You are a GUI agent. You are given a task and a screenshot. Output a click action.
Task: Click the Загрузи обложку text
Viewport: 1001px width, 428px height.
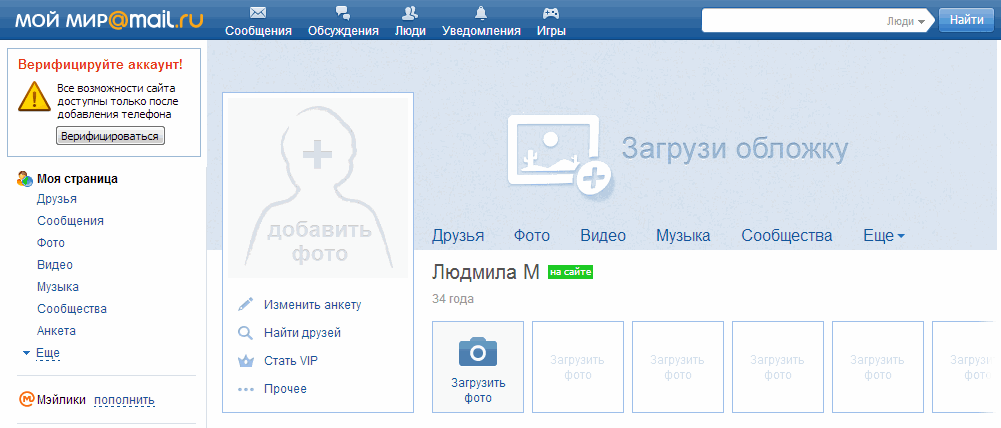coord(735,149)
